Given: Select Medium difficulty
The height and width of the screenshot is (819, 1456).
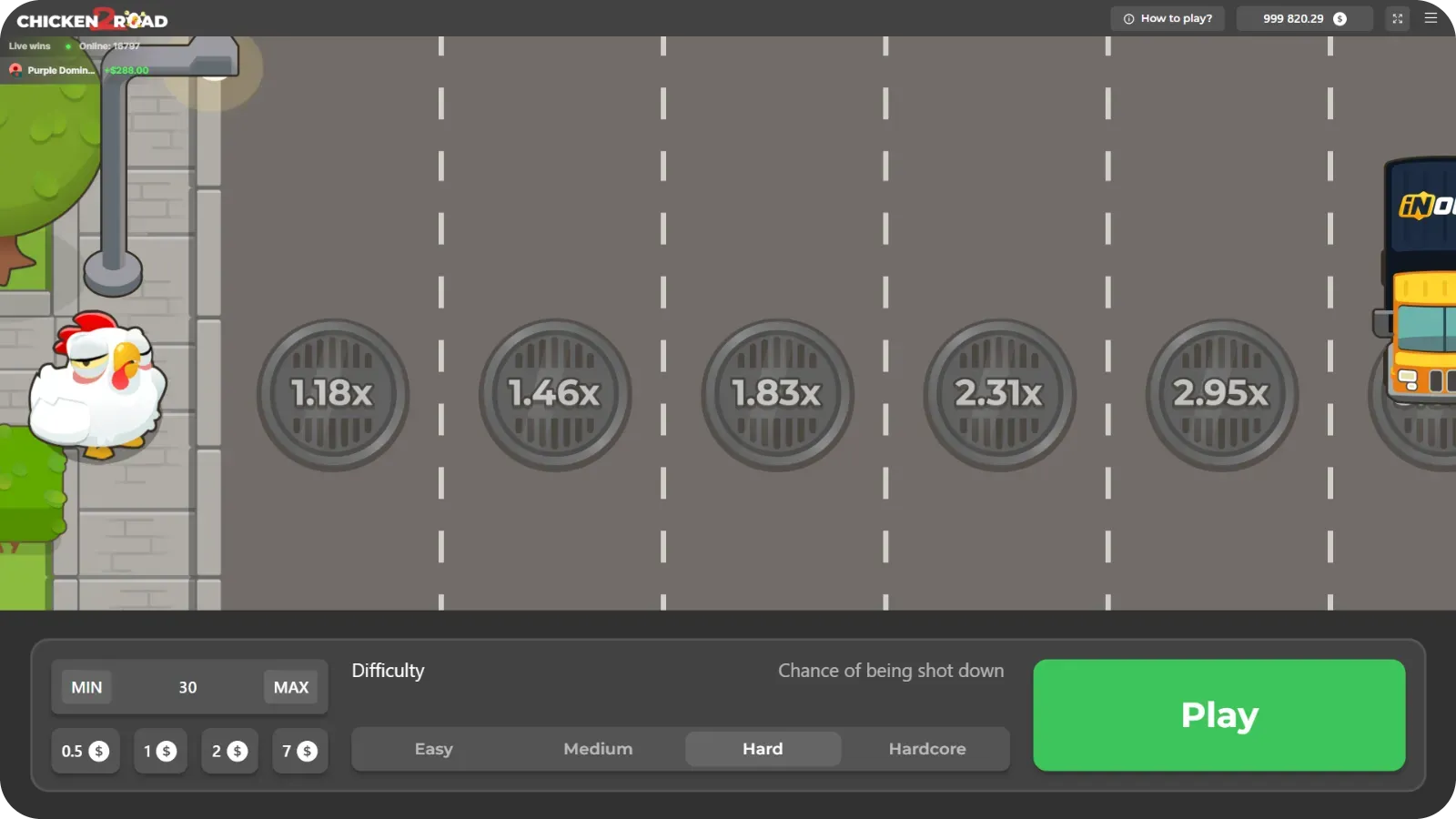Looking at the screenshot, I should point(598,748).
